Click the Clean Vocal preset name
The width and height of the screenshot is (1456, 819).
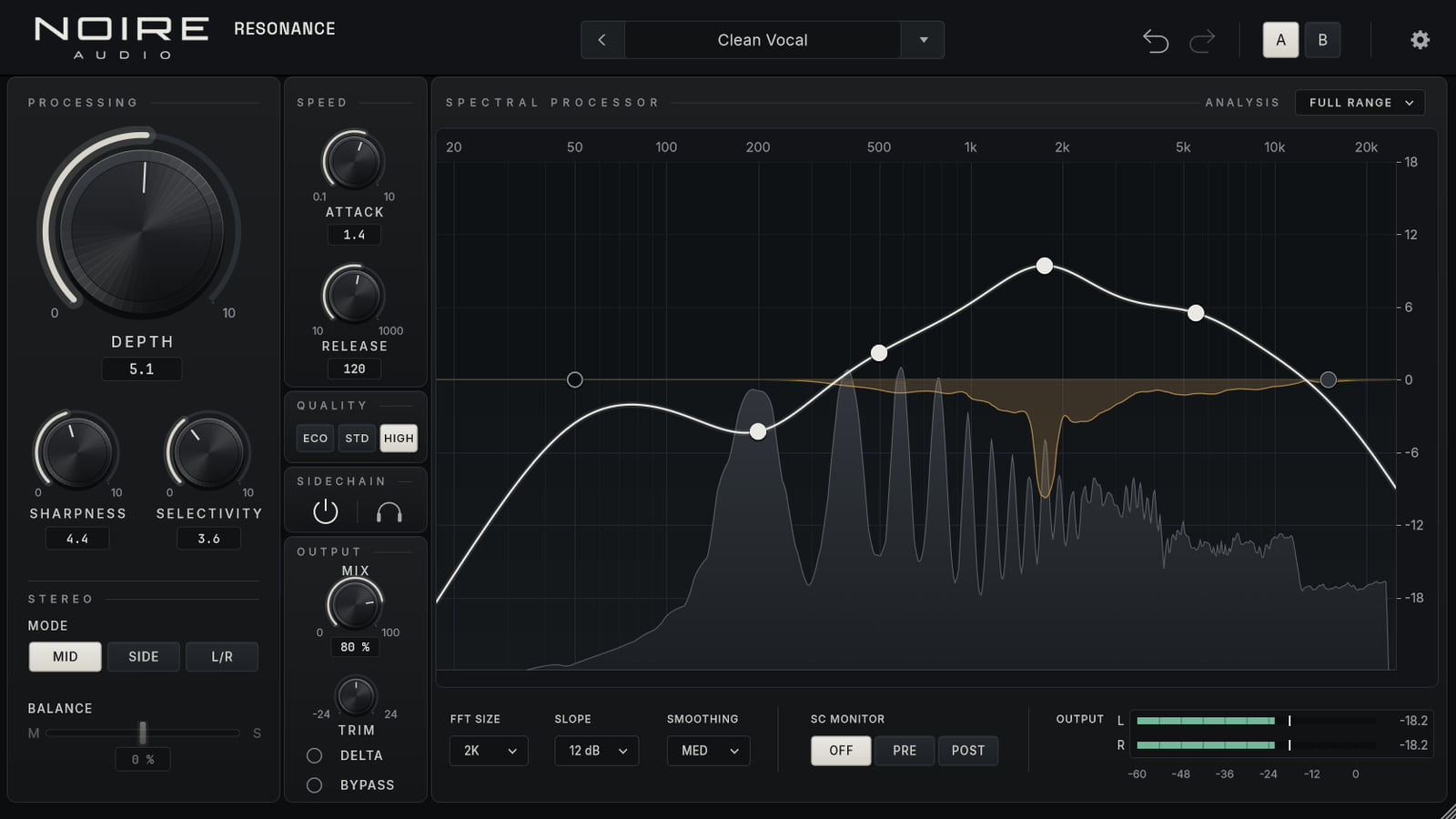coord(763,40)
